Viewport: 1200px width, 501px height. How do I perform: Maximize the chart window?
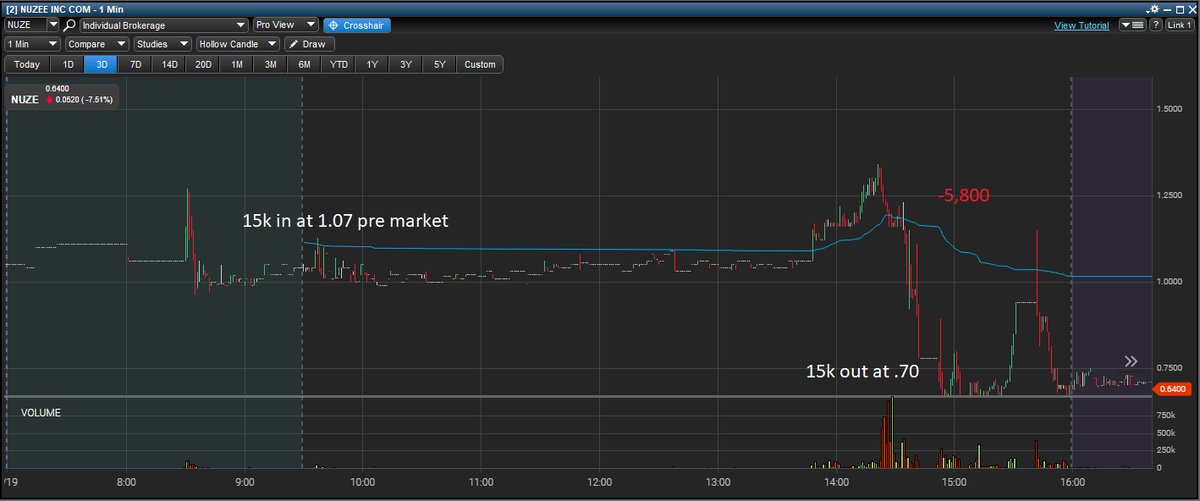click(1180, 9)
